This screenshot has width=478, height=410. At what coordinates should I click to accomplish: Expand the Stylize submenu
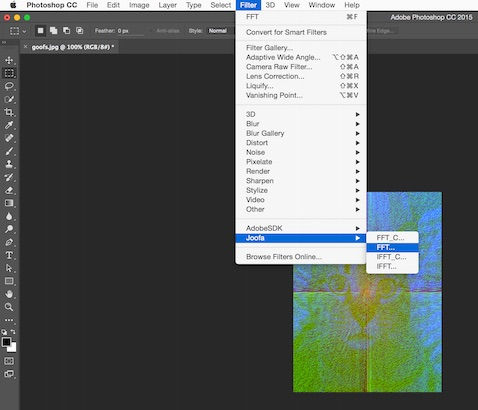pyautogui.click(x=301, y=190)
